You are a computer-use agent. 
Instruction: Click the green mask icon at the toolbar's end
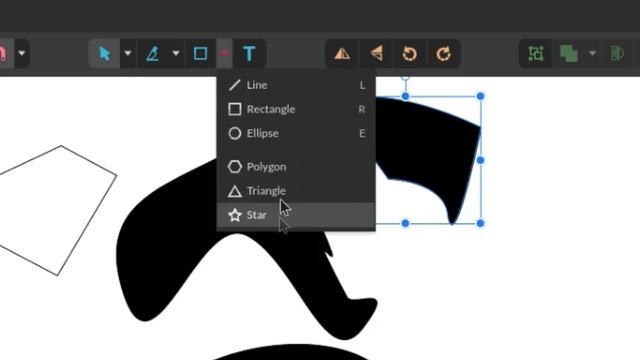click(617, 53)
